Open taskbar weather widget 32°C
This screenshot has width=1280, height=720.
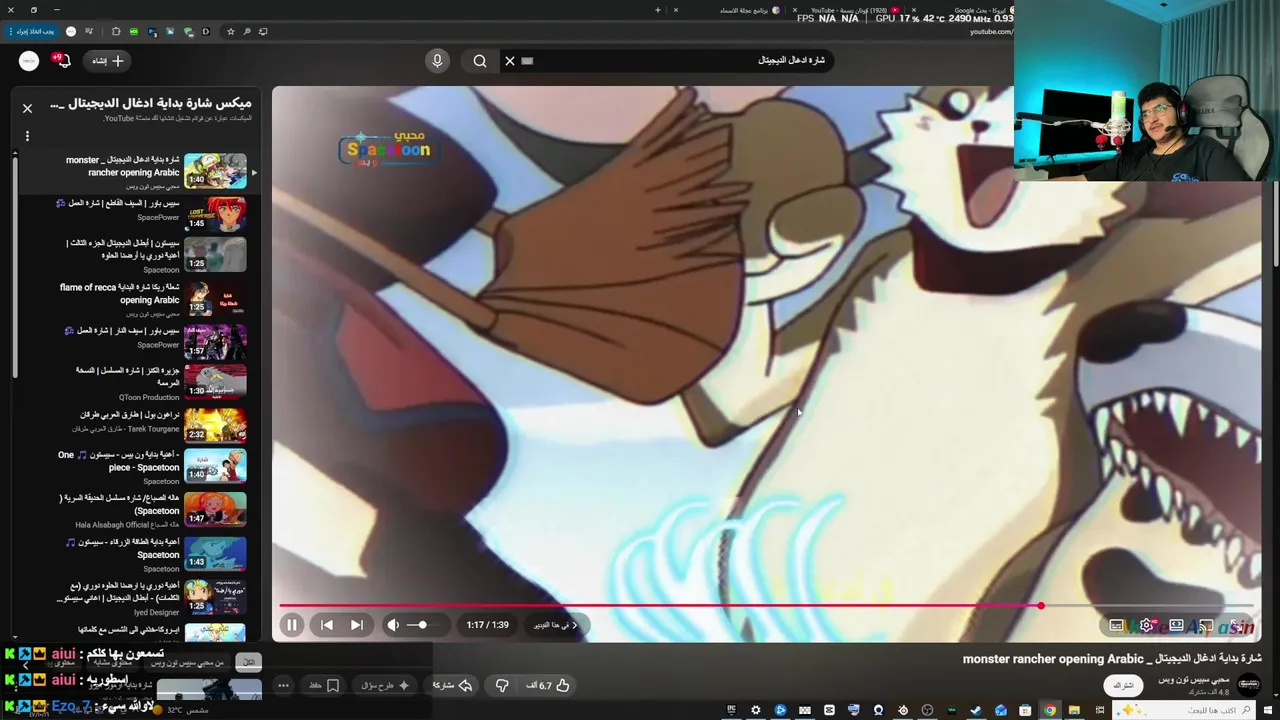[182, 710]
